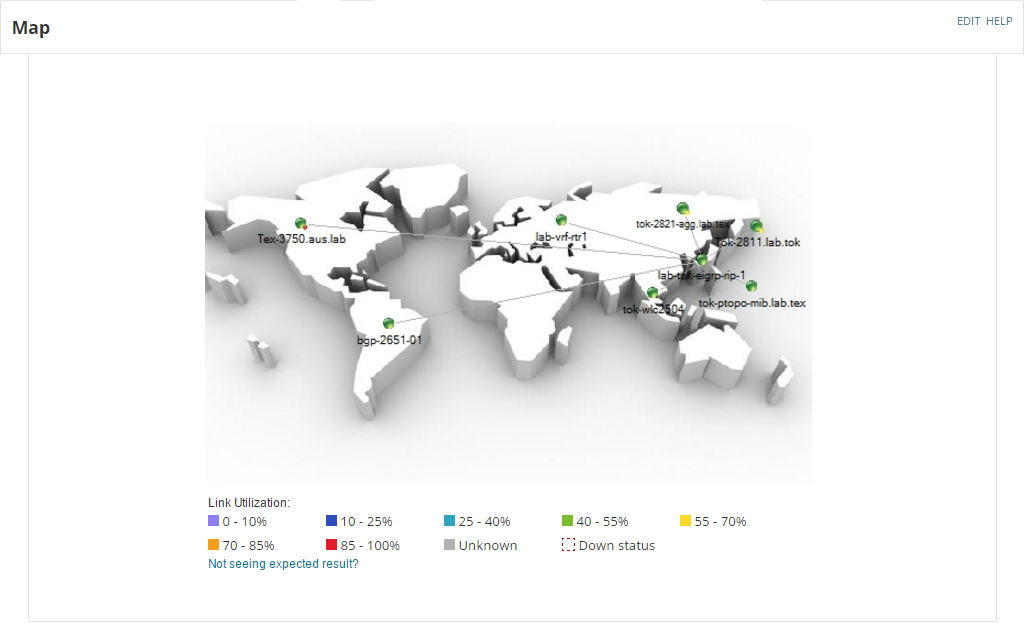Click the tok-ptopo-mib.lab.tex node icon
This screenshot has height=640, width=1024.
751,286
